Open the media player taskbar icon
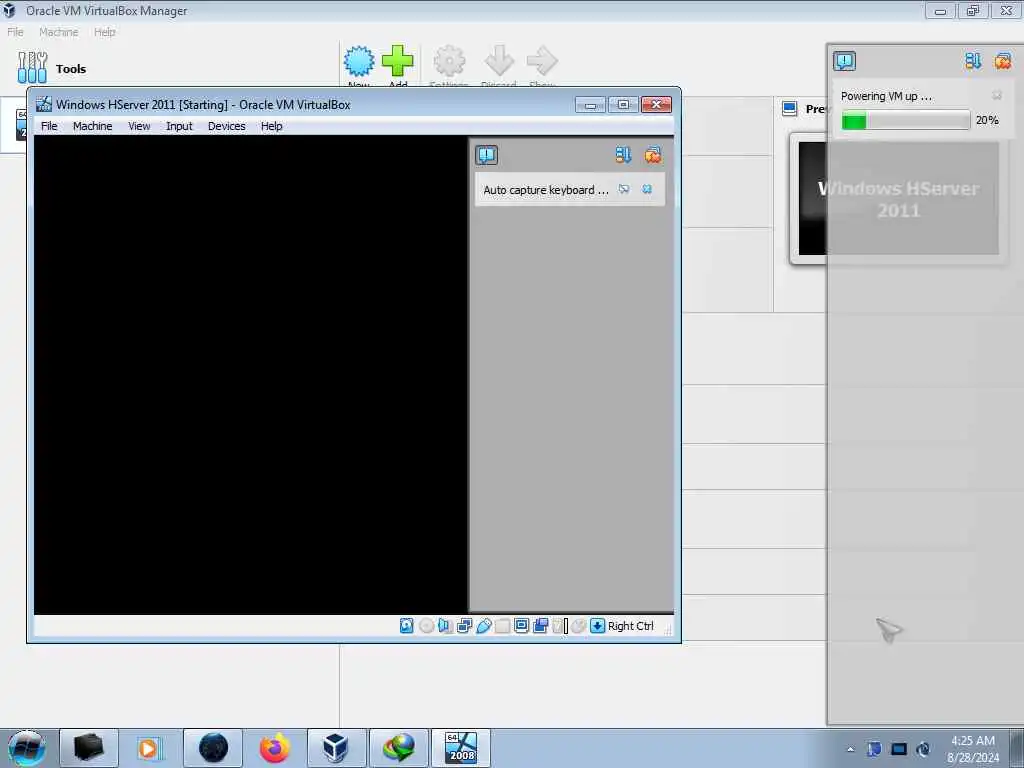 click(x=148, y=748)
